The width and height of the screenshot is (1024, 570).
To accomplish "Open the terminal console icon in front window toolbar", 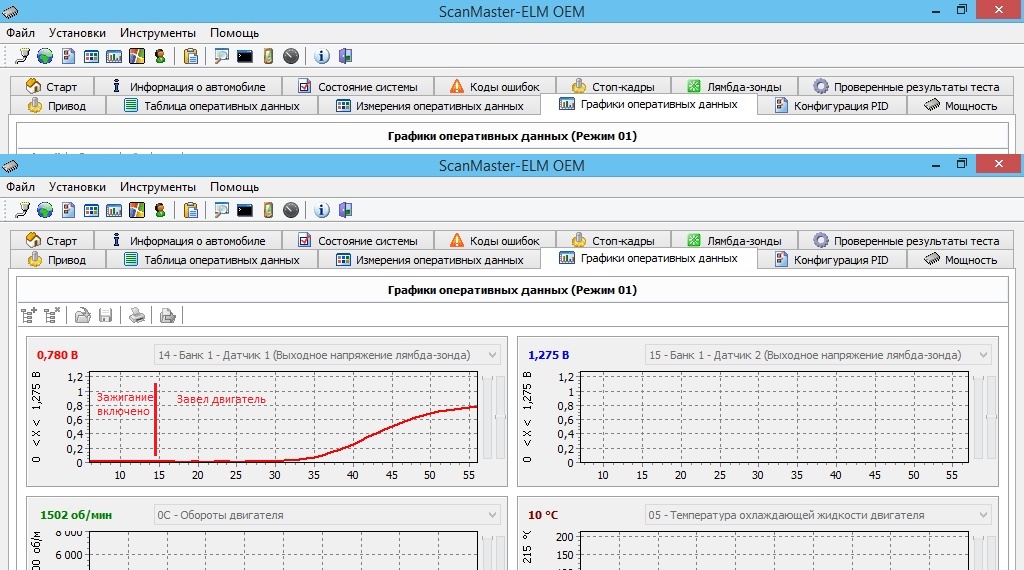I will 244,210.
